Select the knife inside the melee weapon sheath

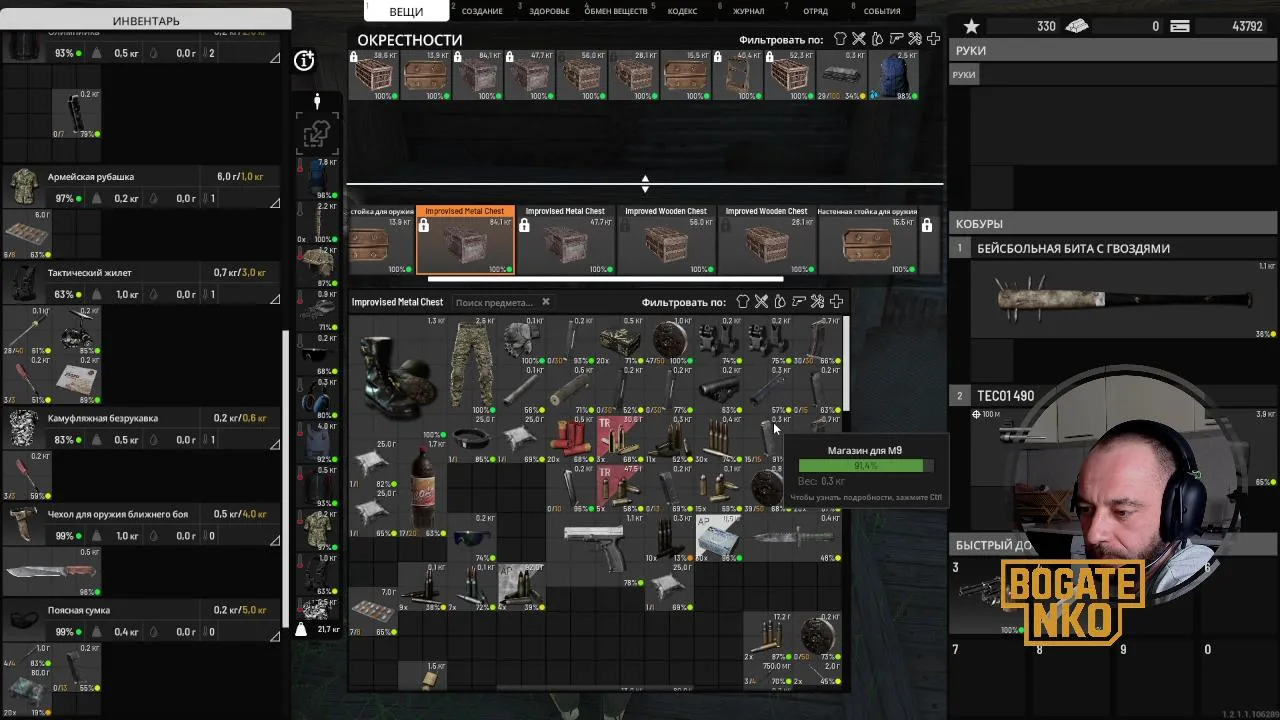(x=52, y=573)
